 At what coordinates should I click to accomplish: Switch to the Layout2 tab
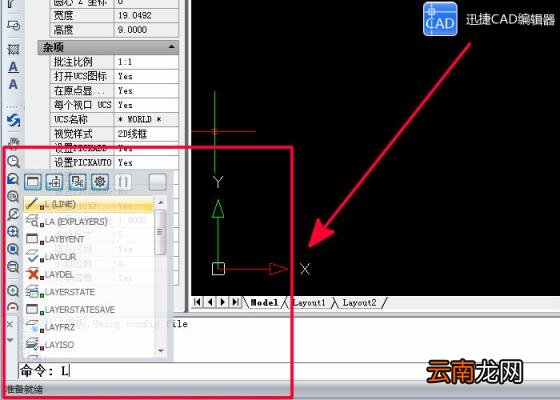(359, 302)
